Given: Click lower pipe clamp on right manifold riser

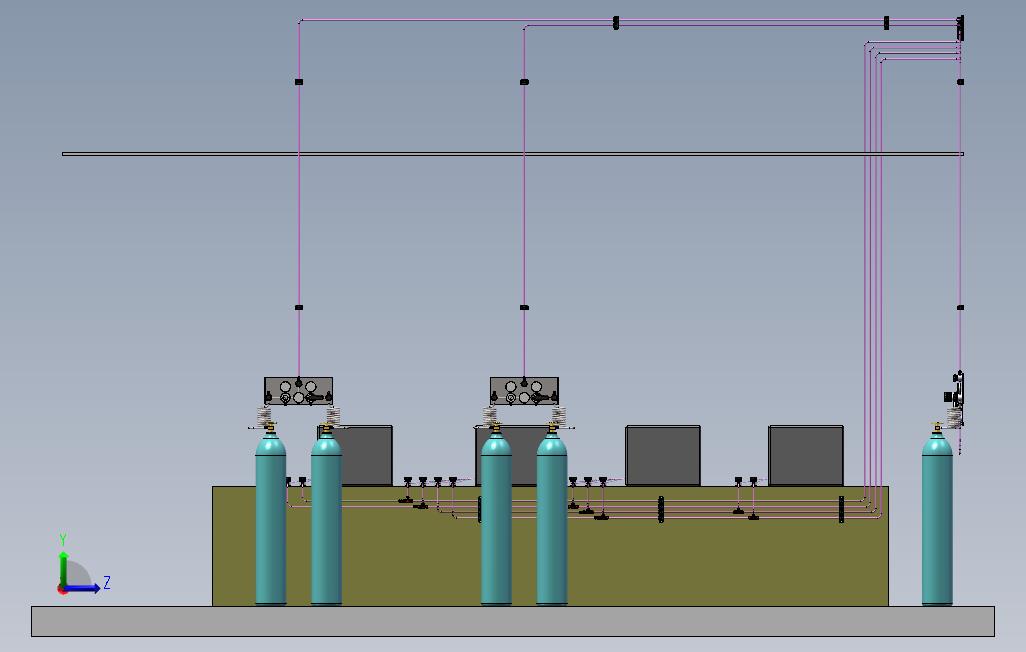Looking at the screenshot, I should [524, 307].
